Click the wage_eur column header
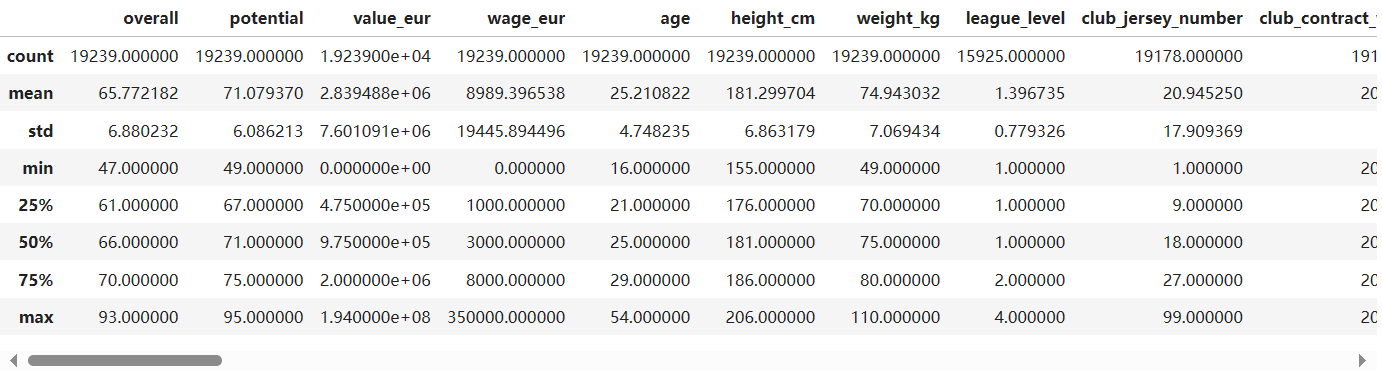This screenshot has height=370, width=1382. pyautogui.click(x=528, y=19)
